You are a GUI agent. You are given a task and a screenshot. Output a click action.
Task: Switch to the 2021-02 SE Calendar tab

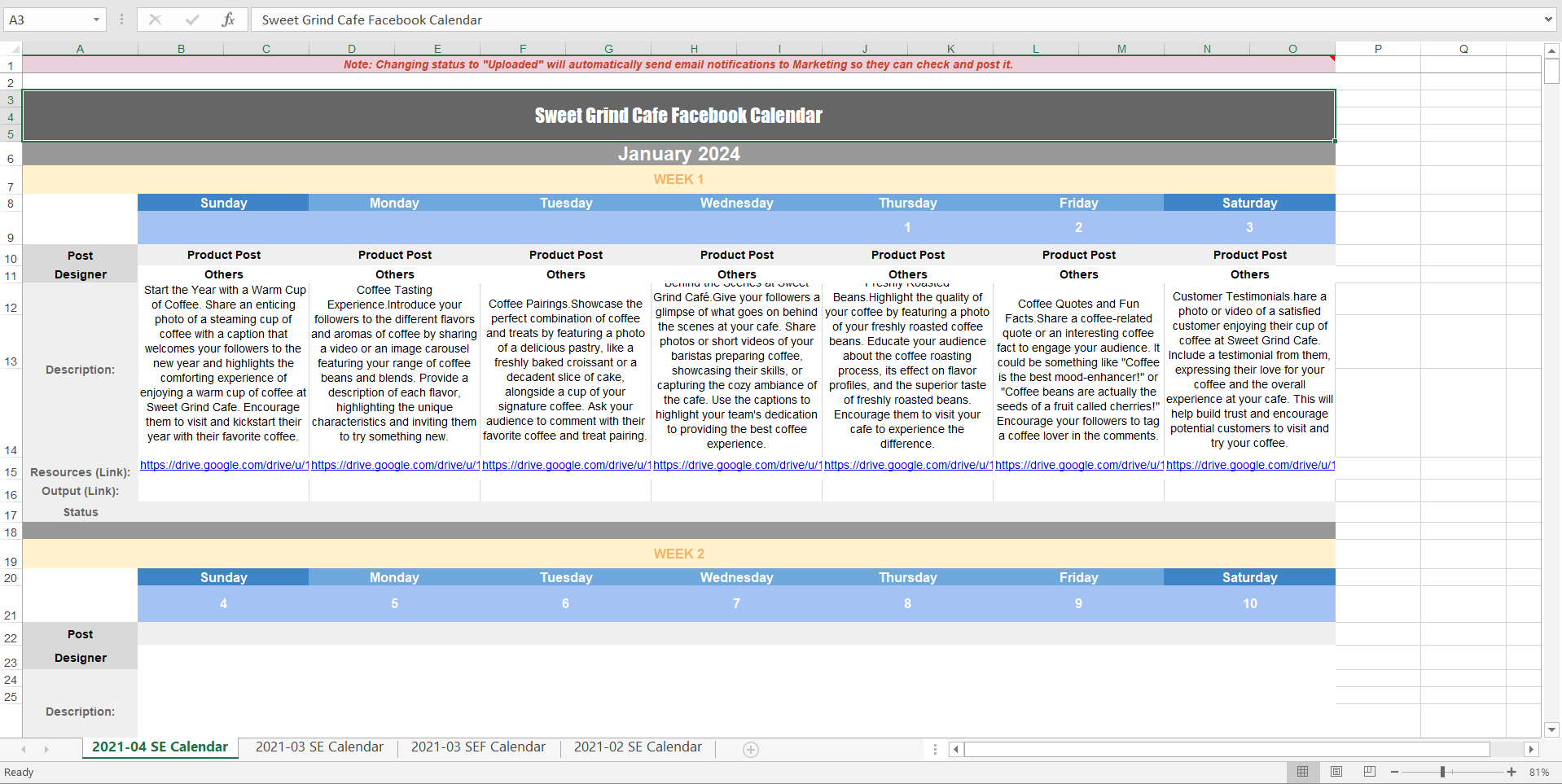638,747
